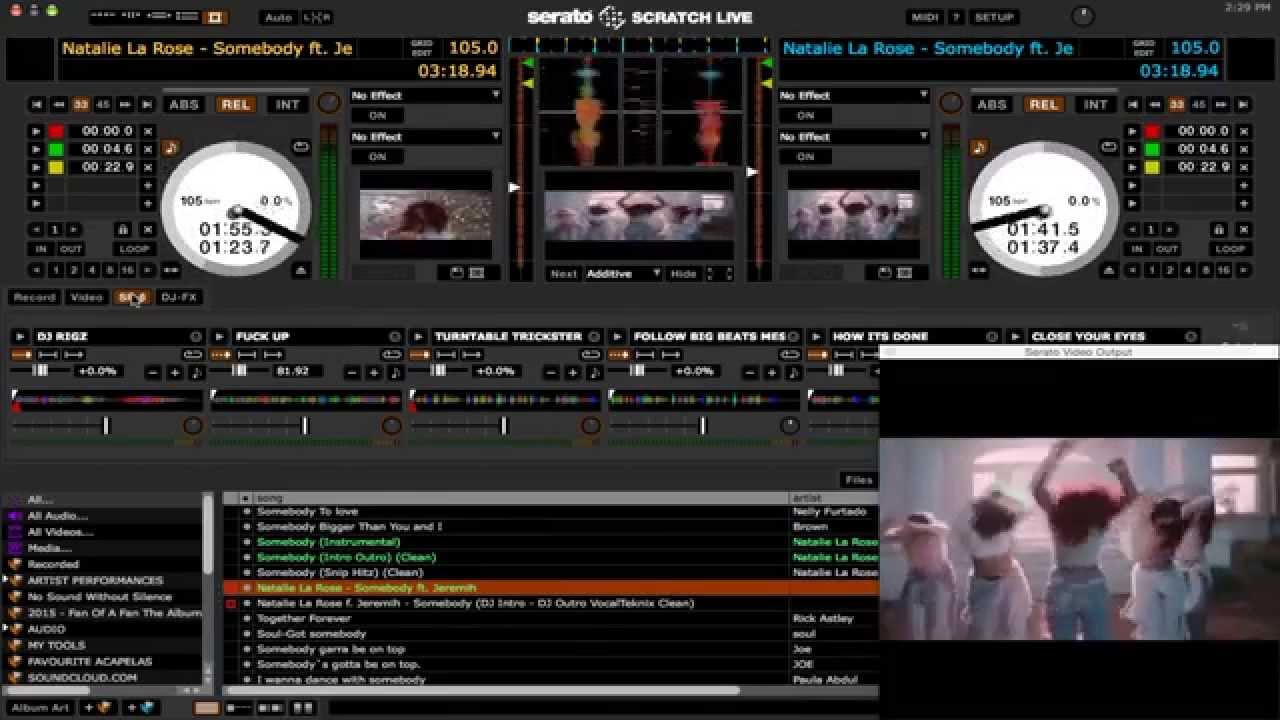Click next loop slot arrow on right deck
The image size is (1280, 720).
(1169, 229)
